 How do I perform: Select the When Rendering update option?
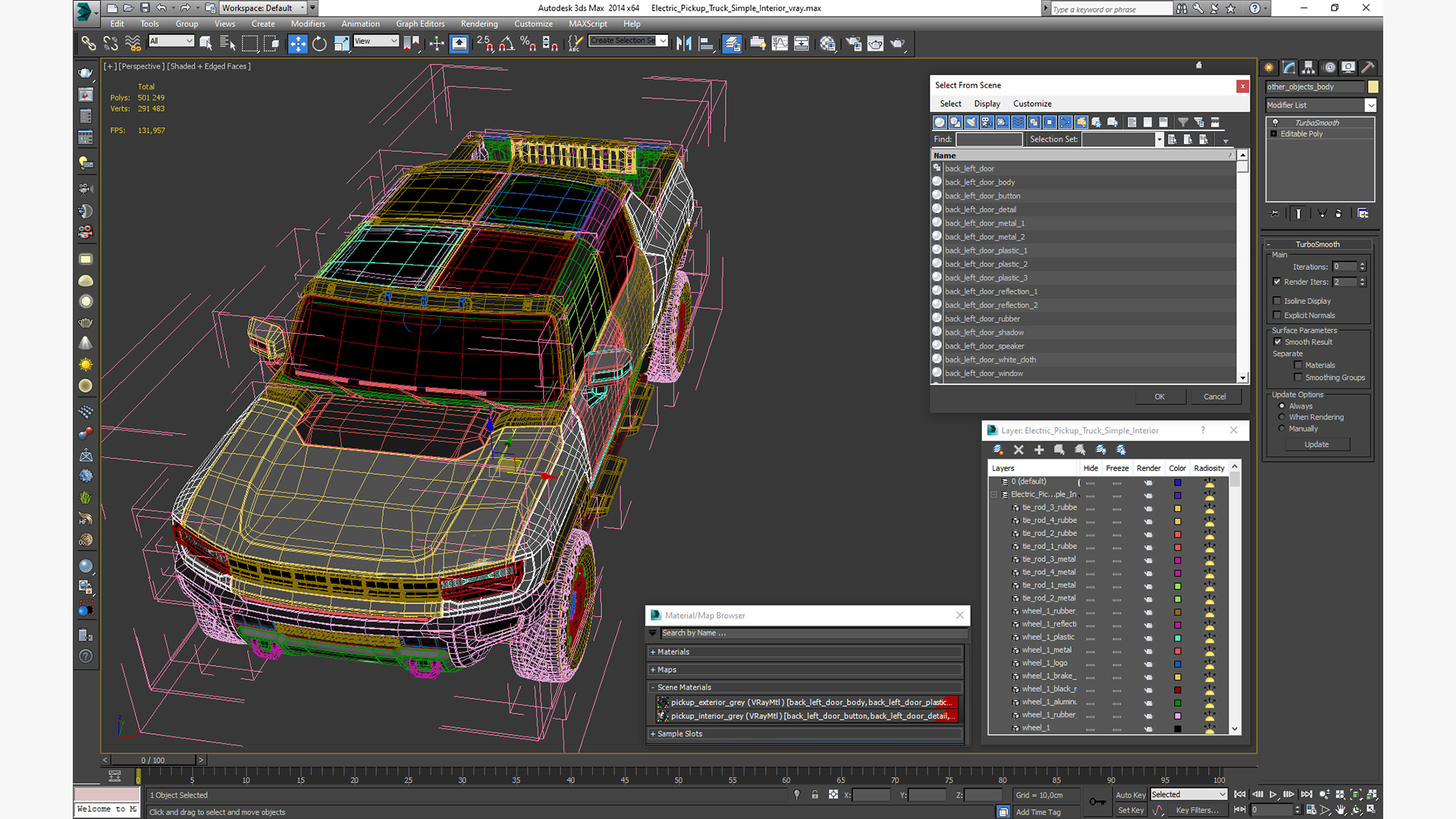pyautogui.click(x=1282, y=417)
